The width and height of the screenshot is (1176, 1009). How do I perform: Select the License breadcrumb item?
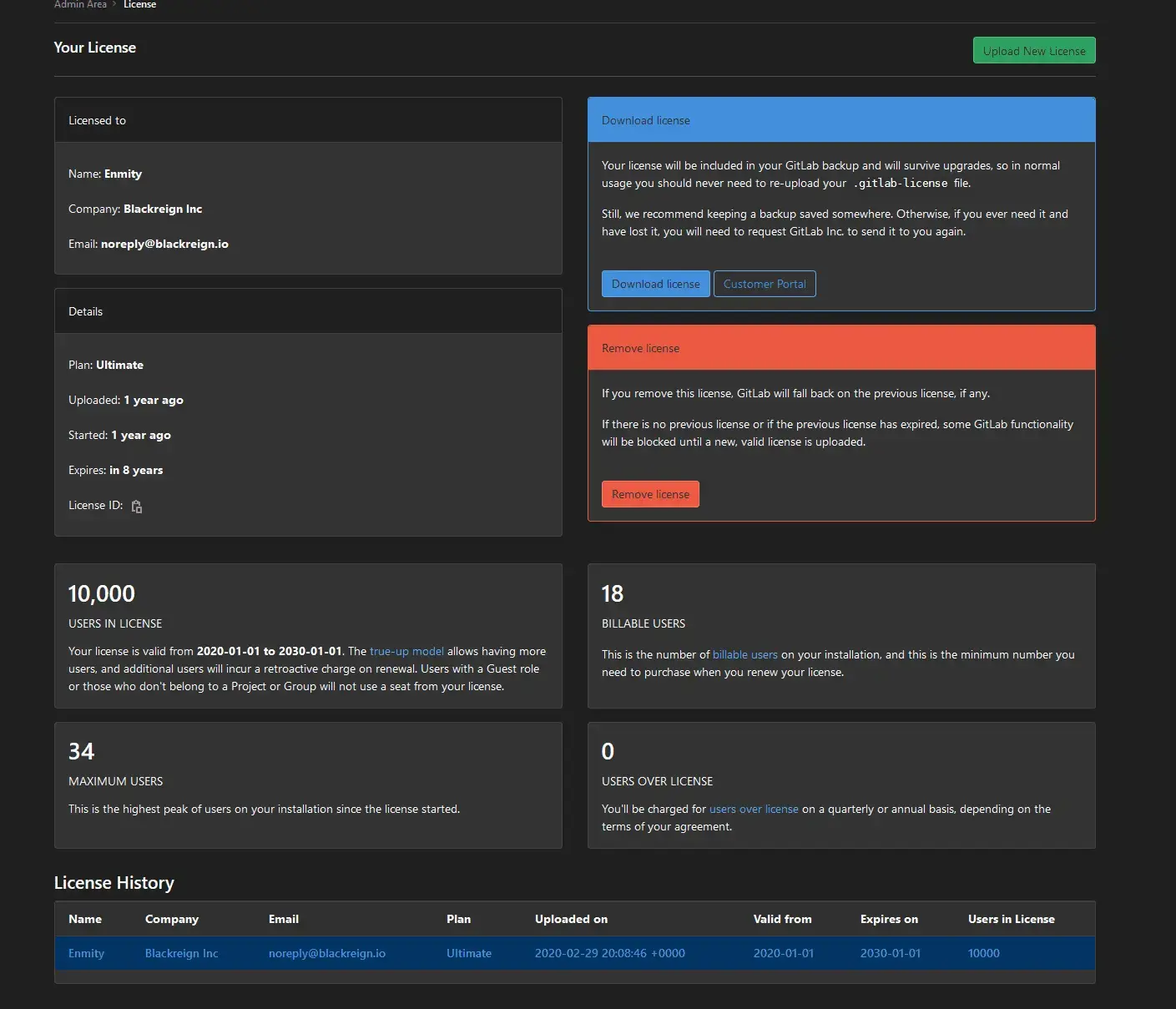coord(140,4)
